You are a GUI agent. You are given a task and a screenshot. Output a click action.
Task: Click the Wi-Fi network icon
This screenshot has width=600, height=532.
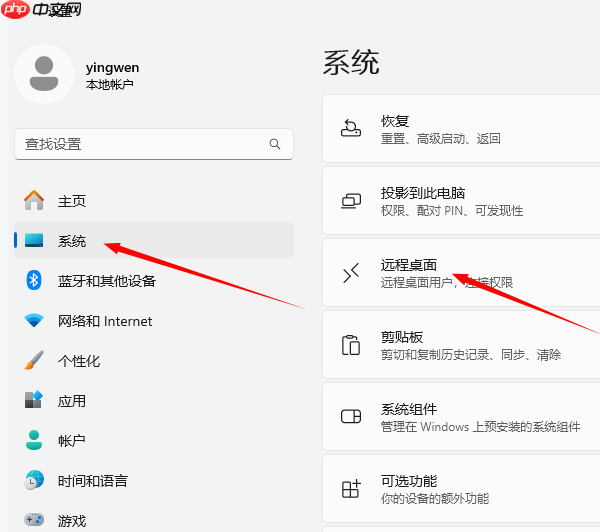(34, 320)
